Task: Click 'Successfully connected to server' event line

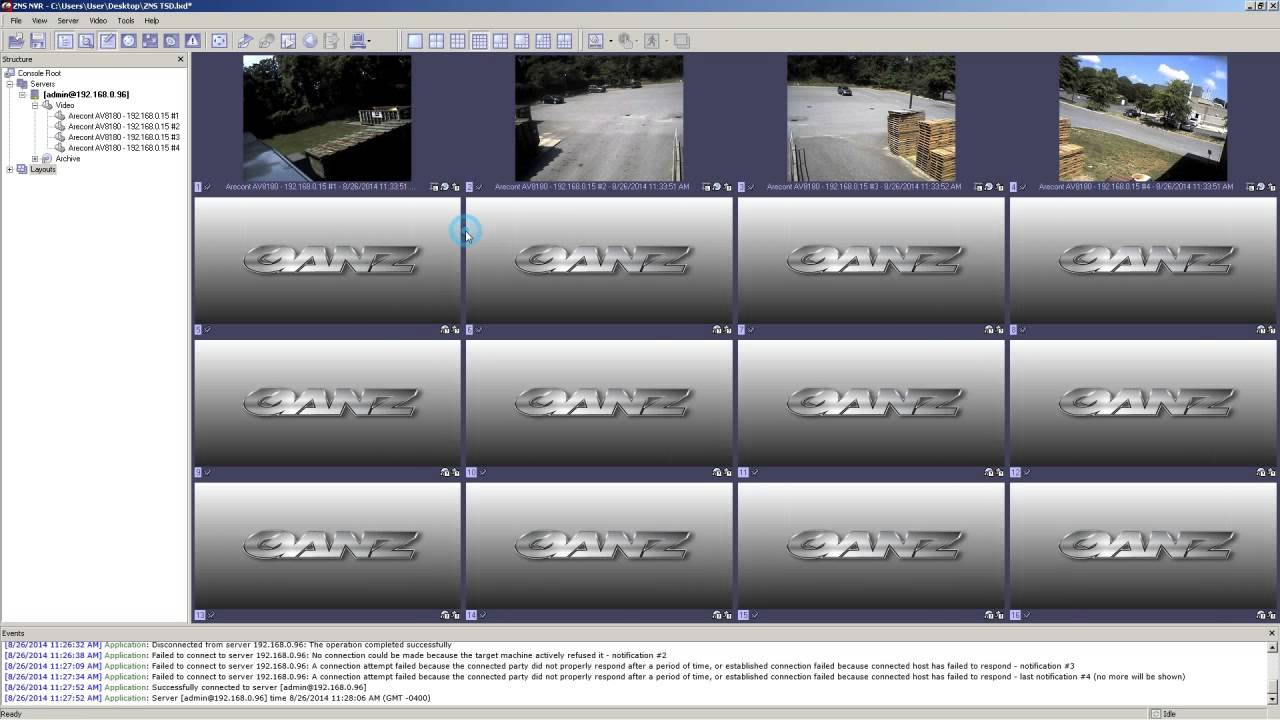Action: point(185,688)
